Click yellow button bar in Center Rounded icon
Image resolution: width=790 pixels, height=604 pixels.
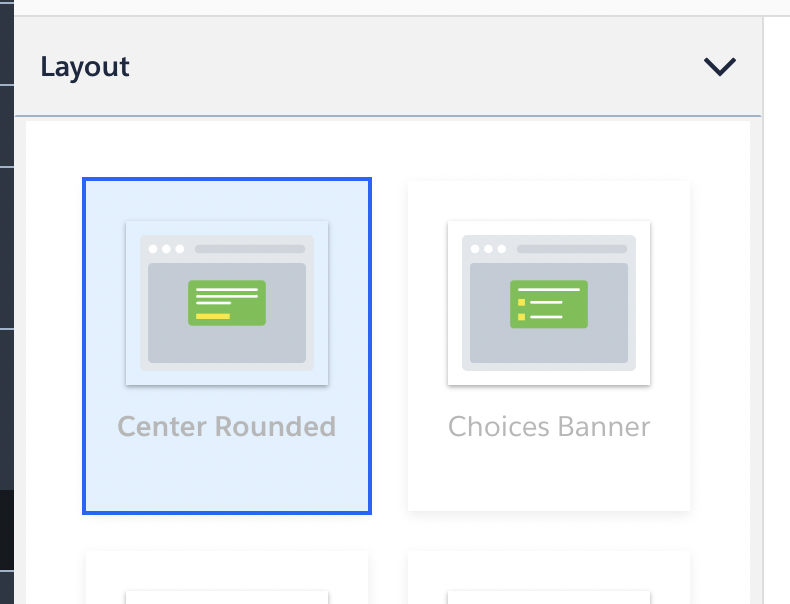(213, 316)
